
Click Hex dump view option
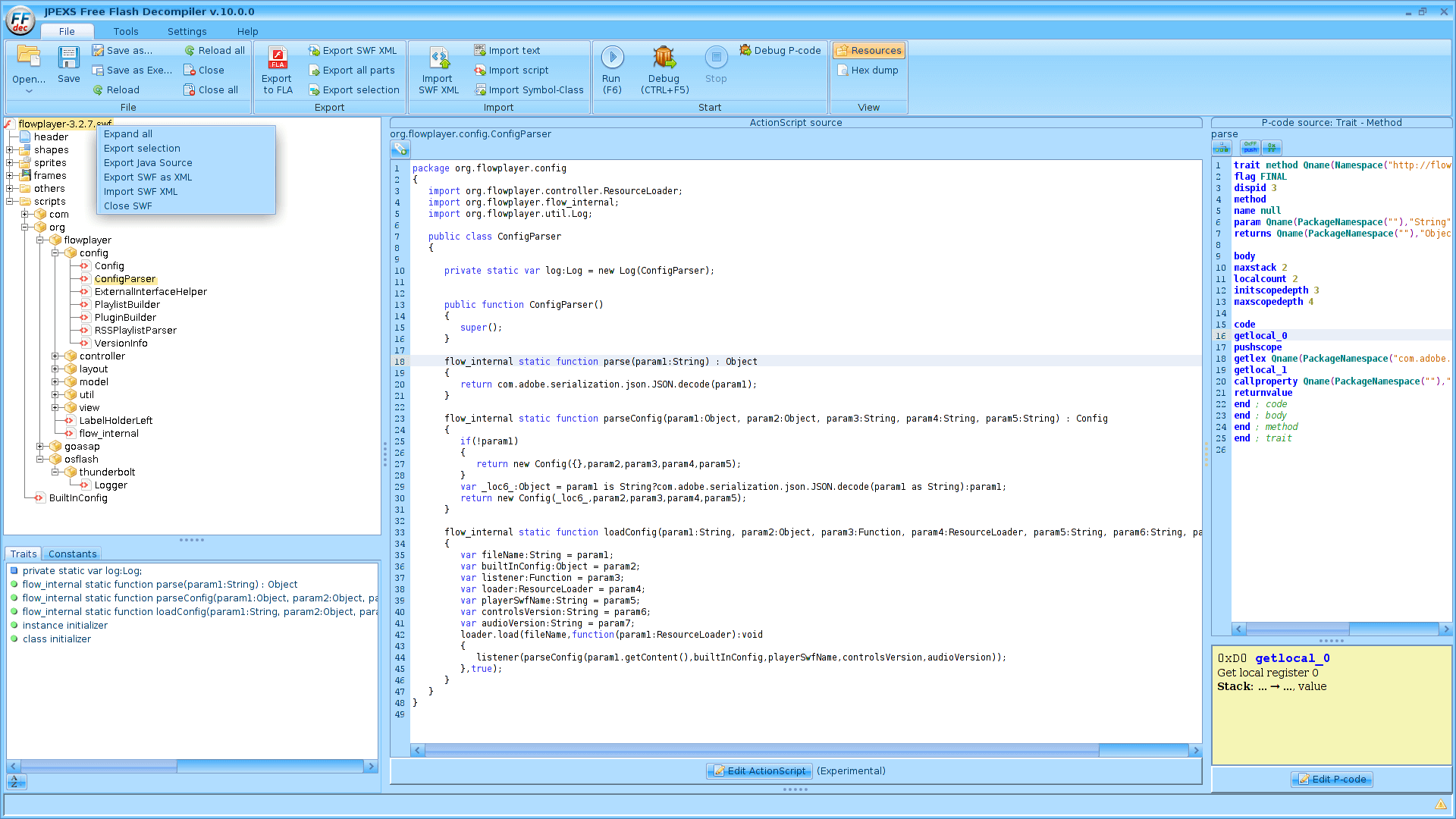coord(868,70)
